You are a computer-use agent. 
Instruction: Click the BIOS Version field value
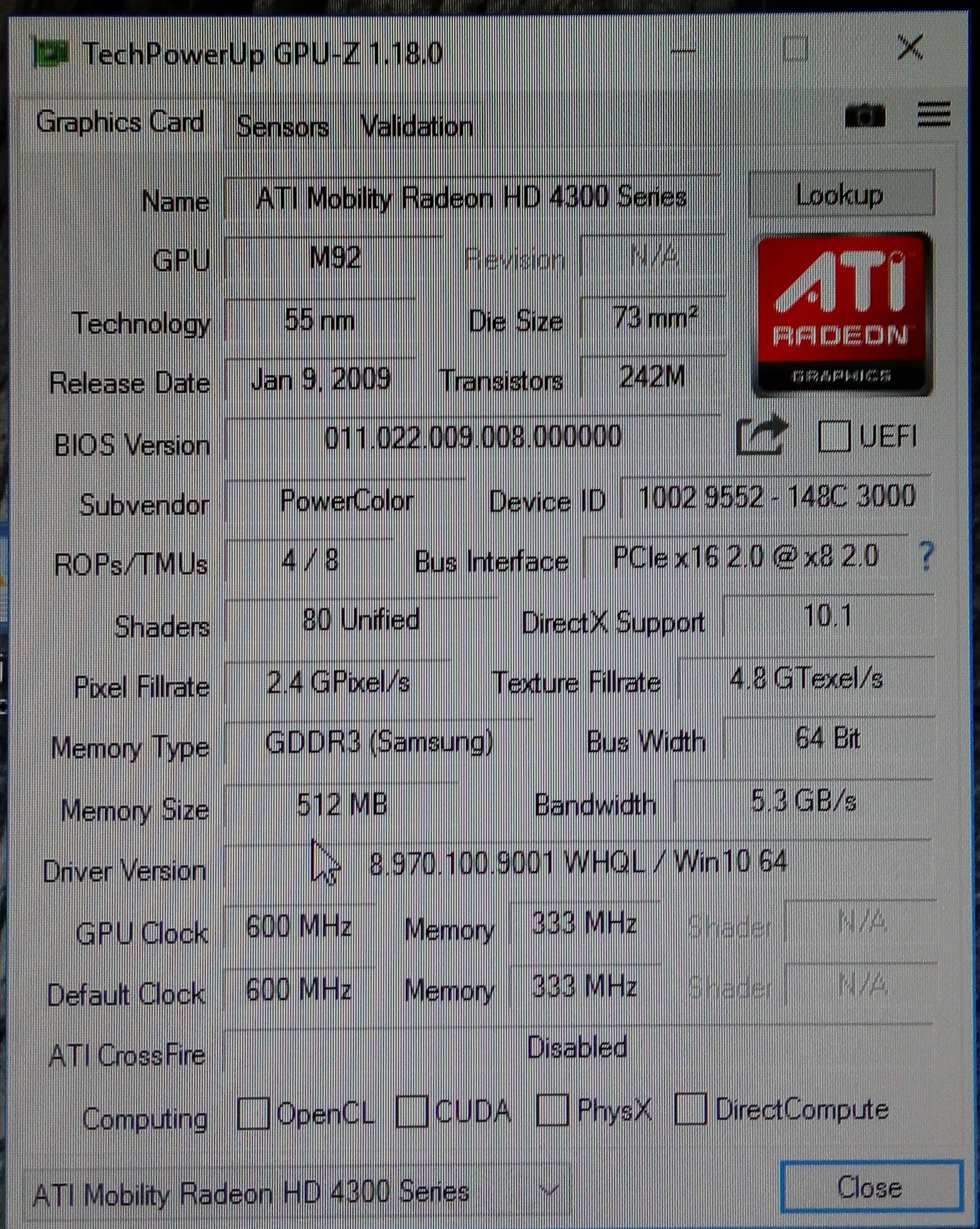(472, 438)
